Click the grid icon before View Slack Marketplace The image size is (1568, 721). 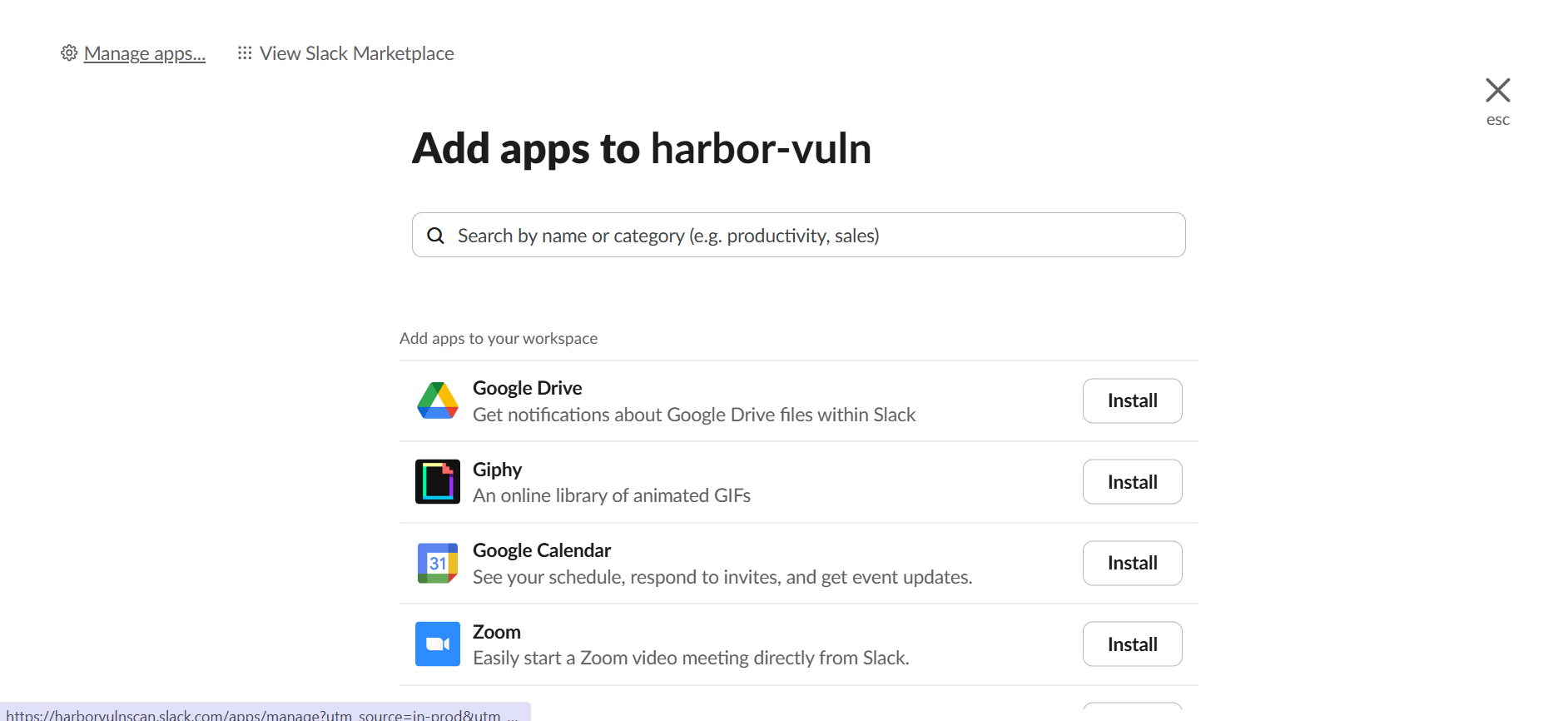point(245,53)
